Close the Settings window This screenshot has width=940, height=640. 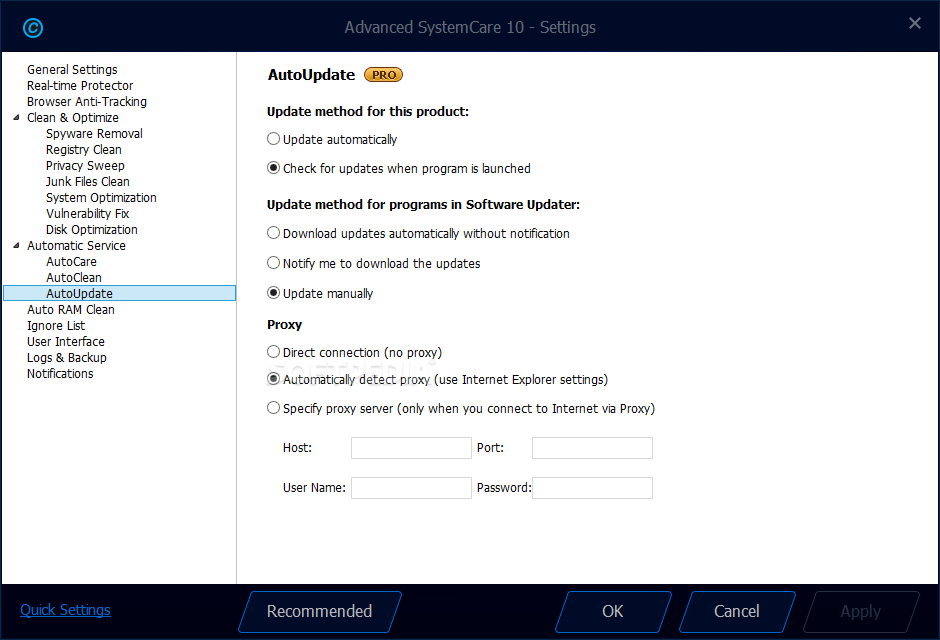[x=915, y=23]
